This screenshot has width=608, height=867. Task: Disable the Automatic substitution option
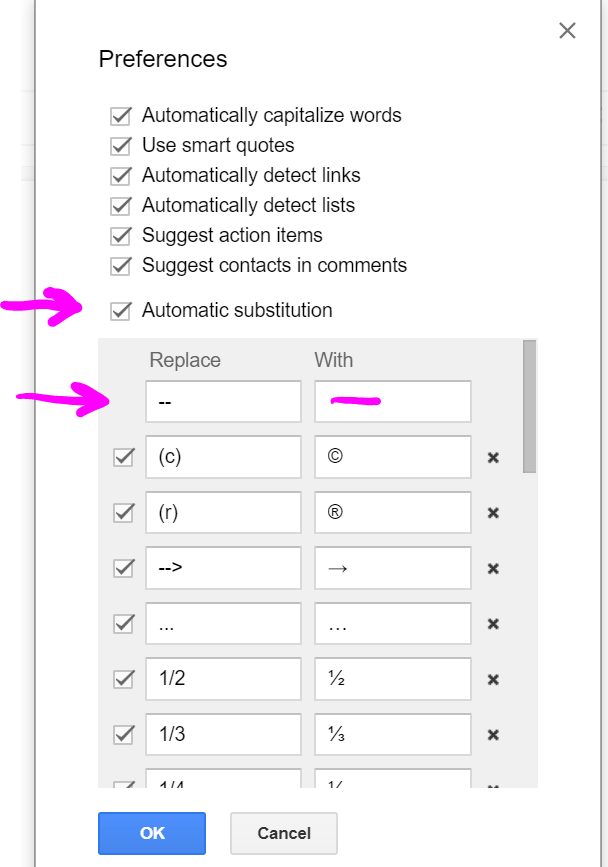click(x=121, y=310)
